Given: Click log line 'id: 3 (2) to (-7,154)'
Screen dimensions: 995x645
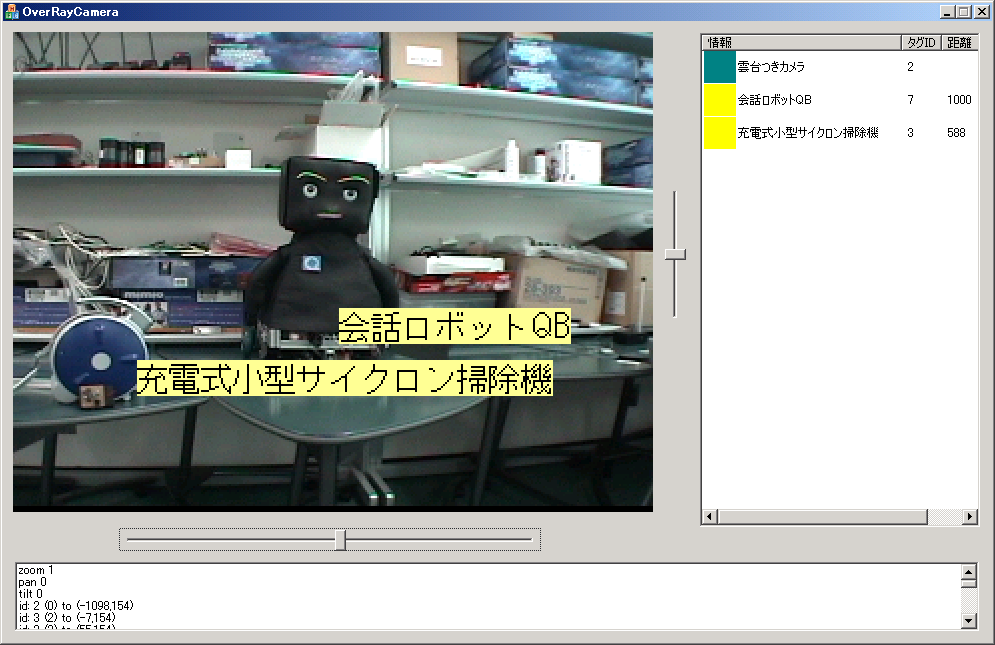Looking at the screenshot, I should tap(67, 618).
